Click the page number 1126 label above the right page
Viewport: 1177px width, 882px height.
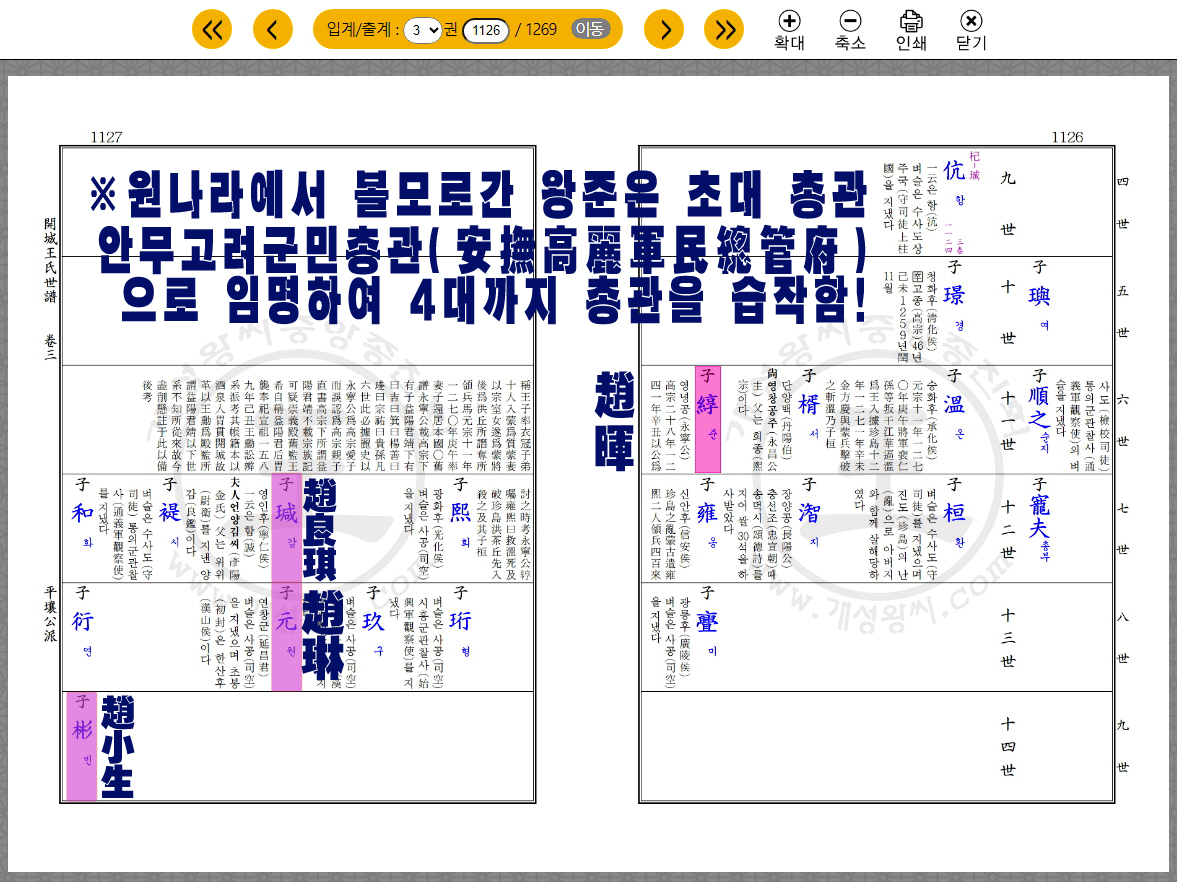coord(1067,137)
